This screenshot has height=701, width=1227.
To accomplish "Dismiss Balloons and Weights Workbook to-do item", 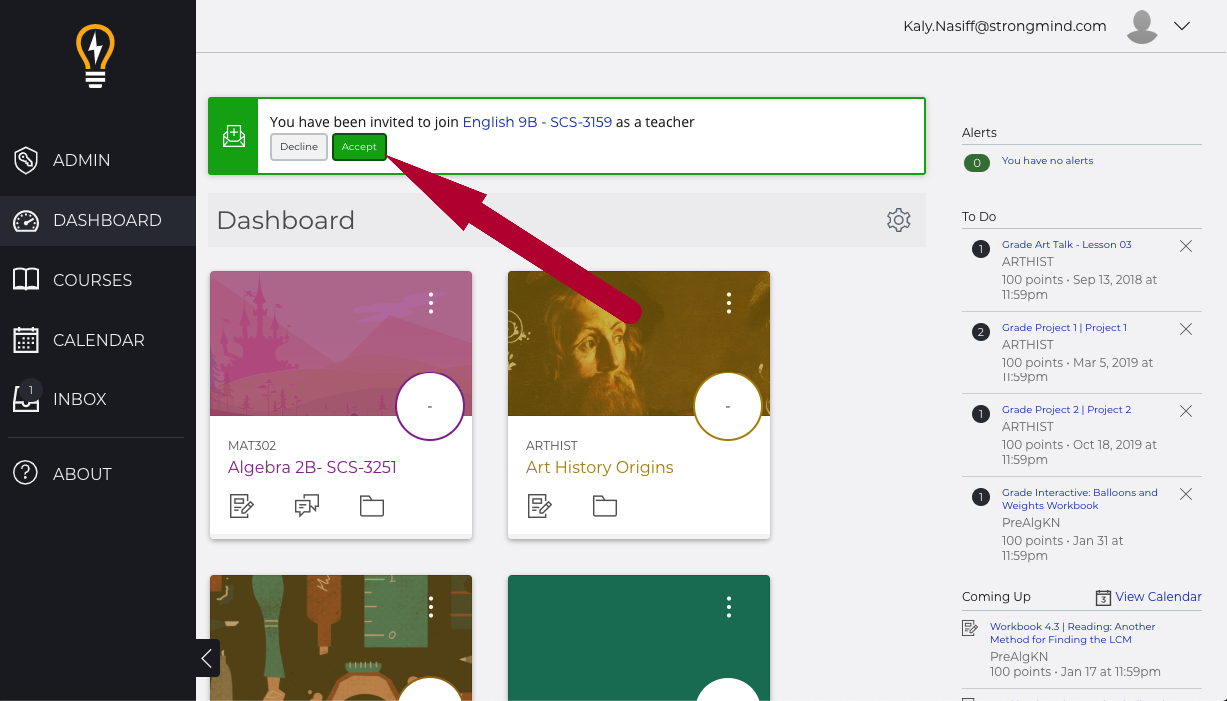I will pos(1186,494).
